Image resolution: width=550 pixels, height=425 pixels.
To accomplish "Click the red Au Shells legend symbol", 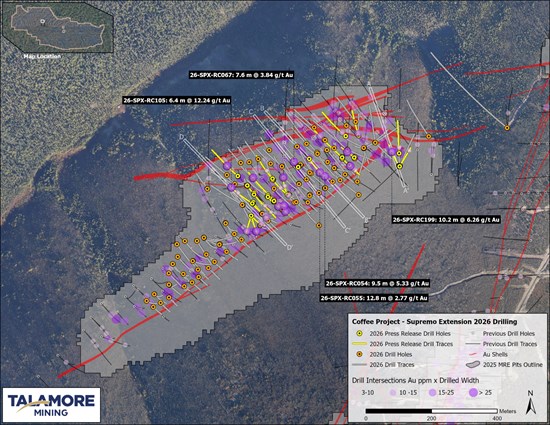I will tap(474, 355).
